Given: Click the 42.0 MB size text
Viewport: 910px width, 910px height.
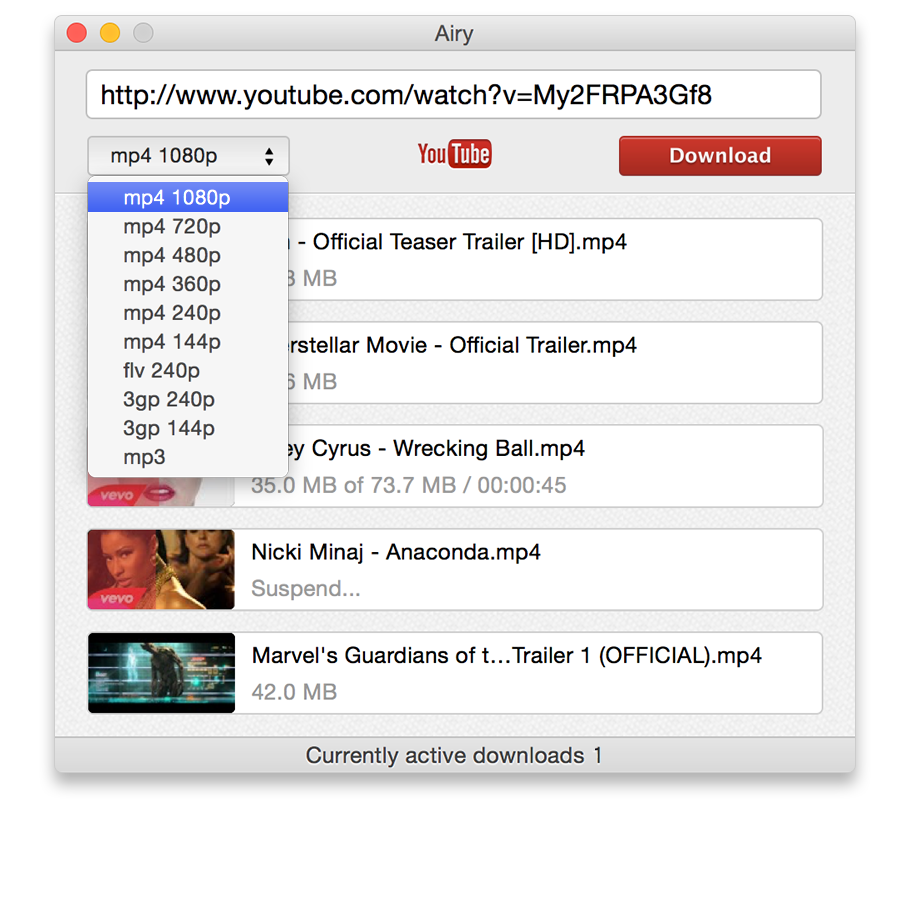Looking at the screenshot, I should [x=294, y=692].
